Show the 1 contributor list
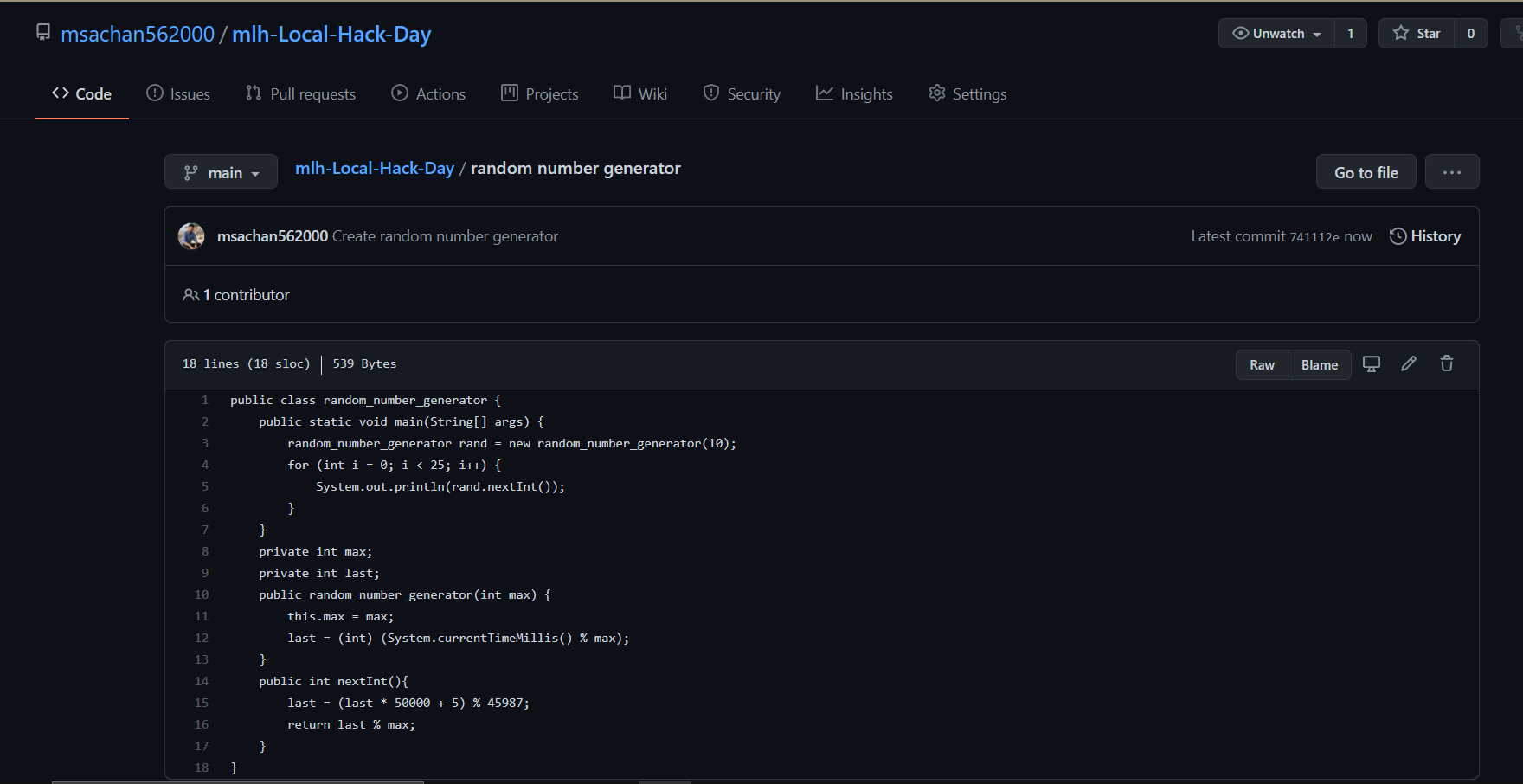Viewport: 1523px width, 784px height. point(236,295)
